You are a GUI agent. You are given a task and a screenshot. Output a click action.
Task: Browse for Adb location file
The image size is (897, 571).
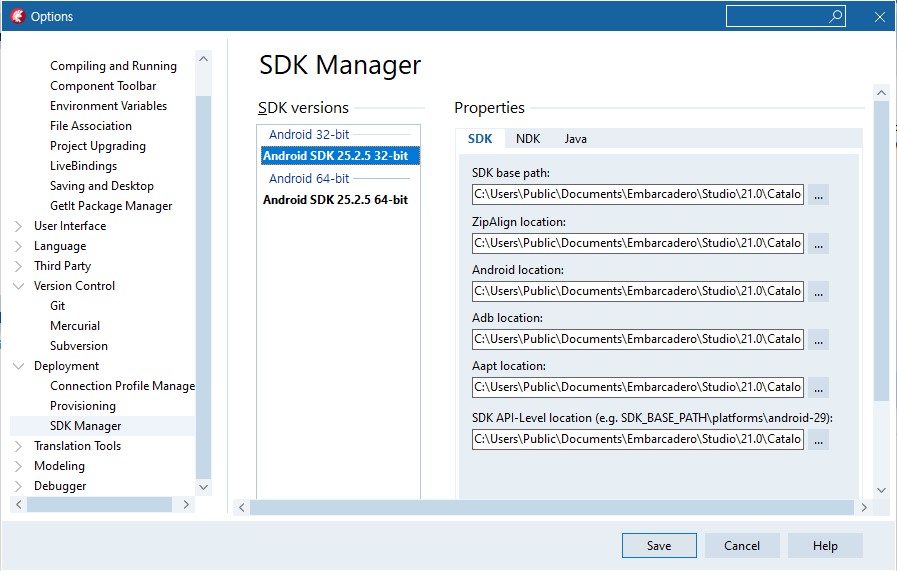818,339
